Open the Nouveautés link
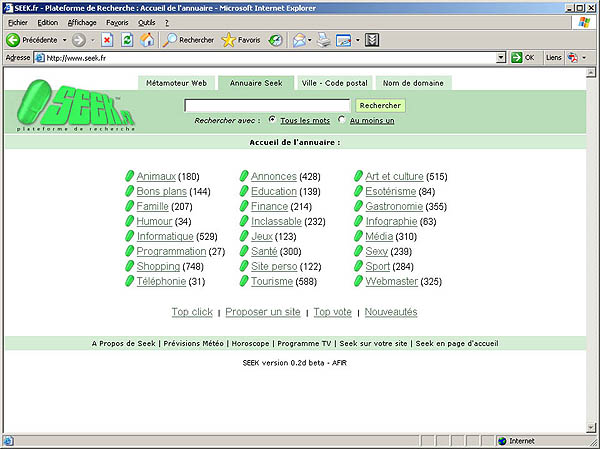The height and width of the screenshot is (449, 600). [x=391, y=312]
